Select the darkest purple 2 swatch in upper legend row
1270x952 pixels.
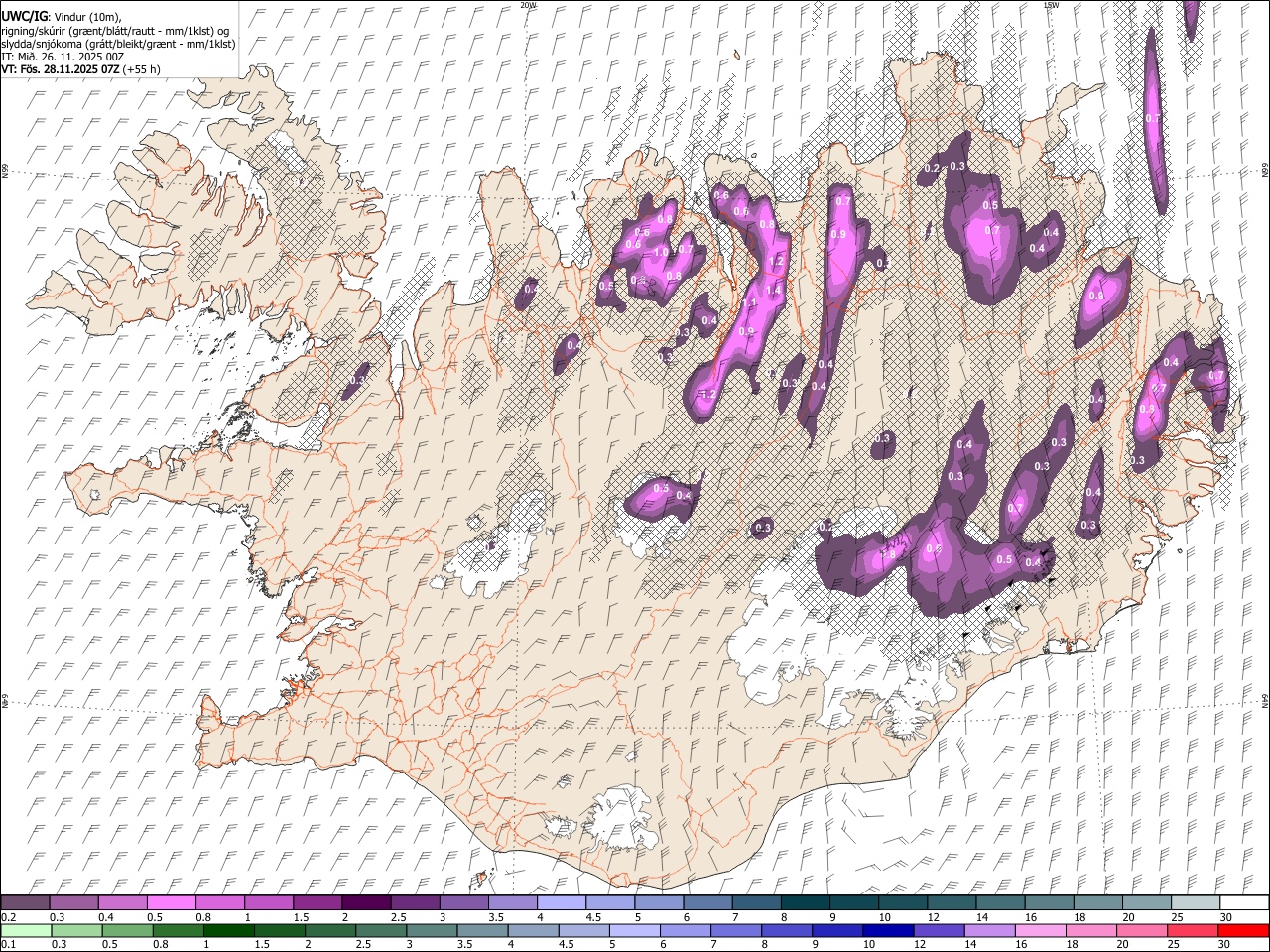coord(366,902)
